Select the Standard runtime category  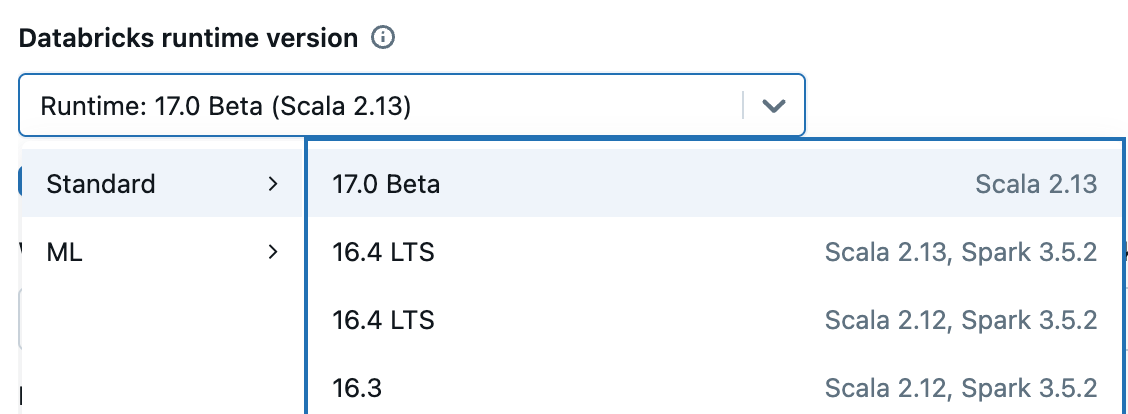[101, 184]
